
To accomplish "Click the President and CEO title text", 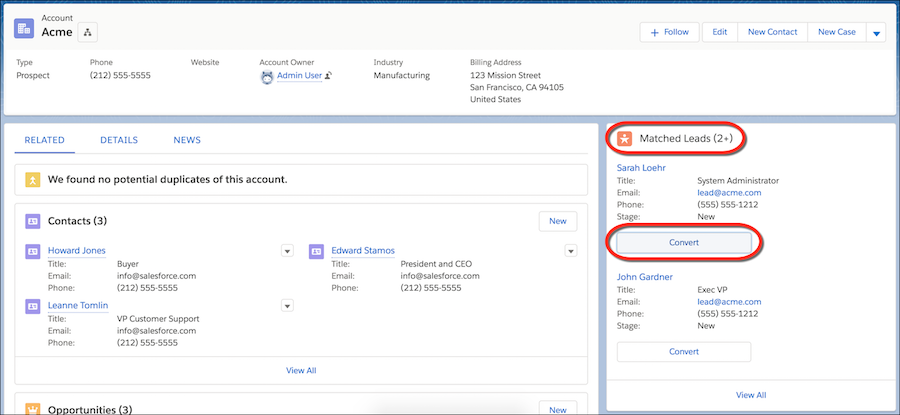I will (436, 264).
